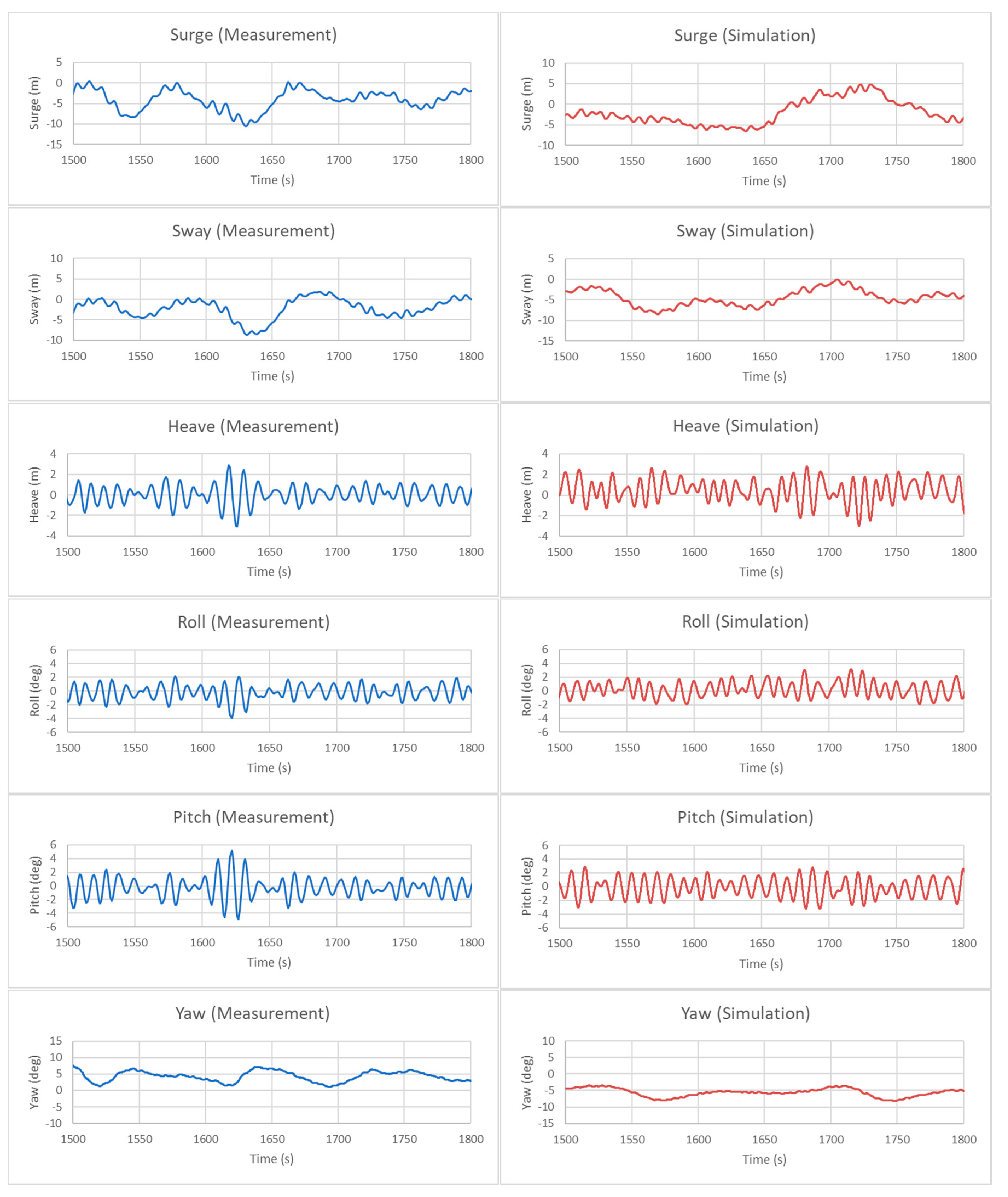The height and width of the screenshot is (1197, 1008).
Task: Click the red plot area of Roll Simulation
Action: (x=761, y=690)
